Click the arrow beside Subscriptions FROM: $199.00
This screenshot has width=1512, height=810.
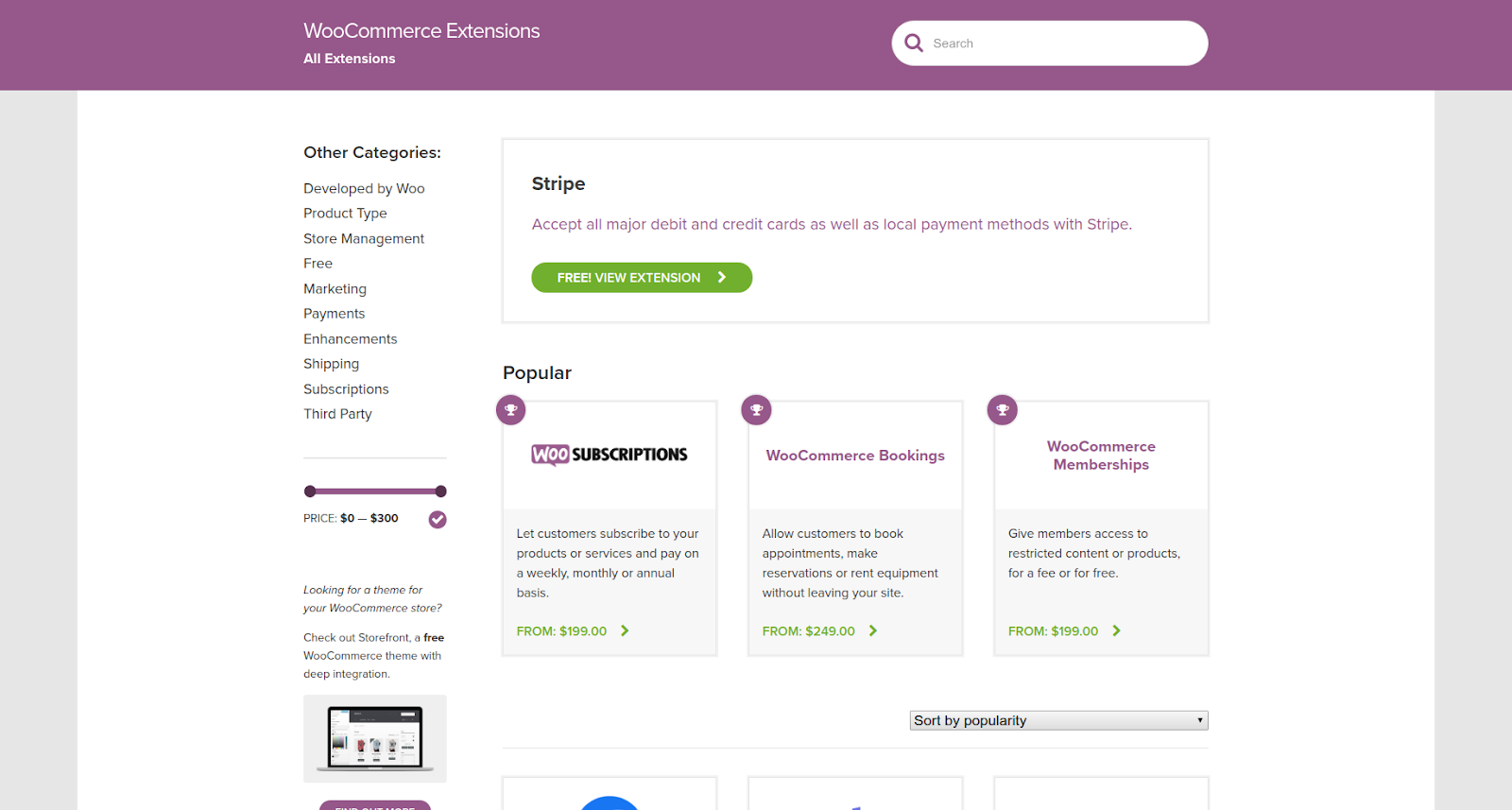[625, 630]
